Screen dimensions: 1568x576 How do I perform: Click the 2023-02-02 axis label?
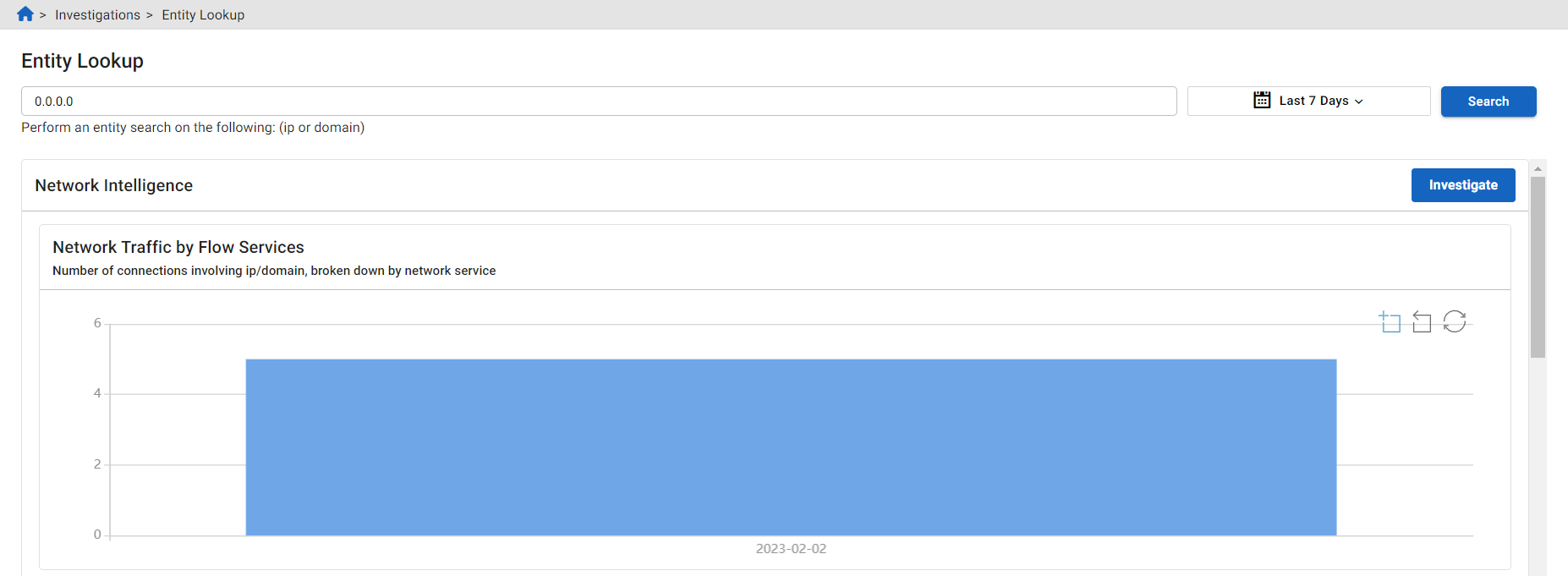(791, 548)
